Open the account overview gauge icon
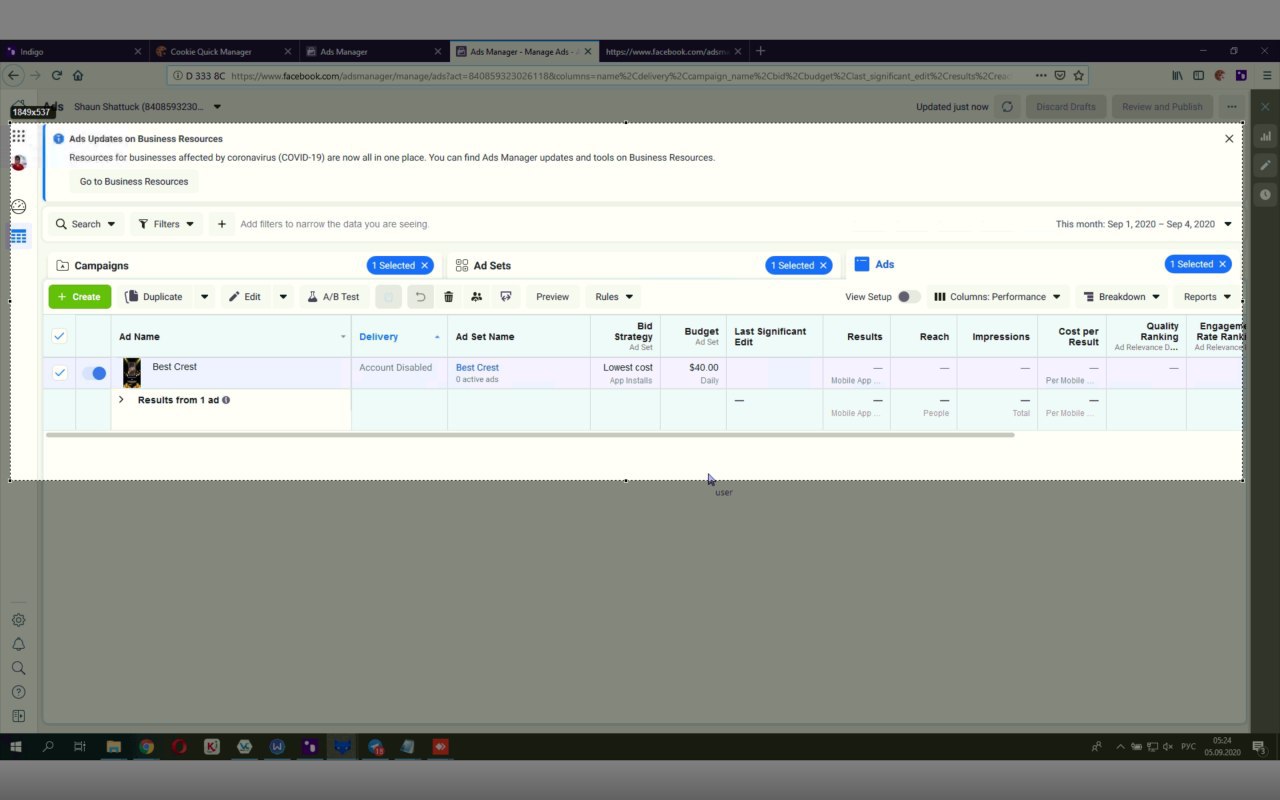Viewport: 1280px width, 800px height. pyautogui.click(x=19, y=206)
